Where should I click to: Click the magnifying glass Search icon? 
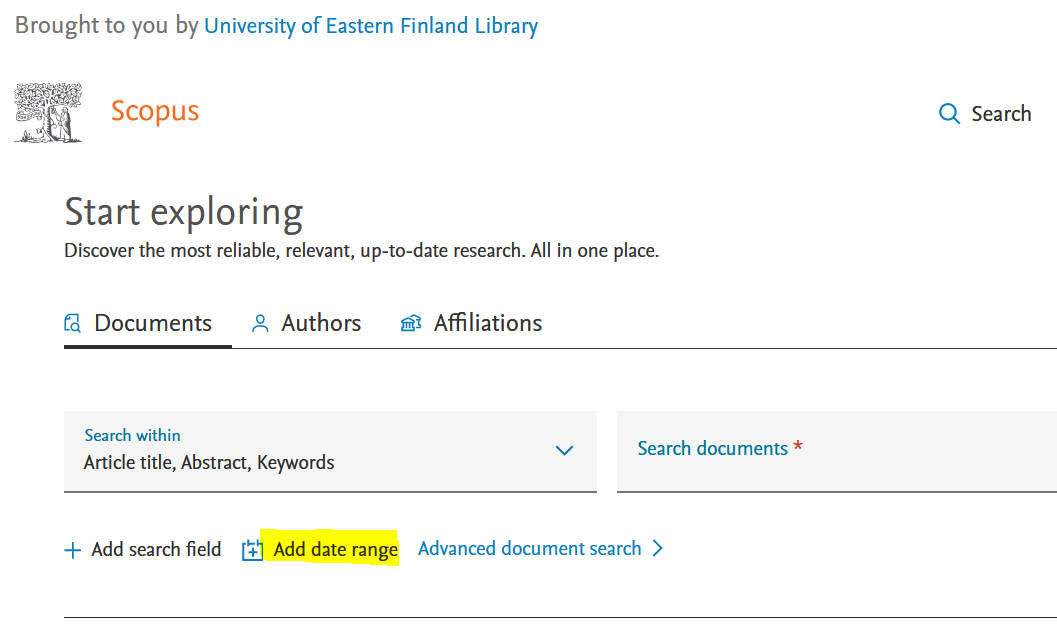(x=949, y=113)
